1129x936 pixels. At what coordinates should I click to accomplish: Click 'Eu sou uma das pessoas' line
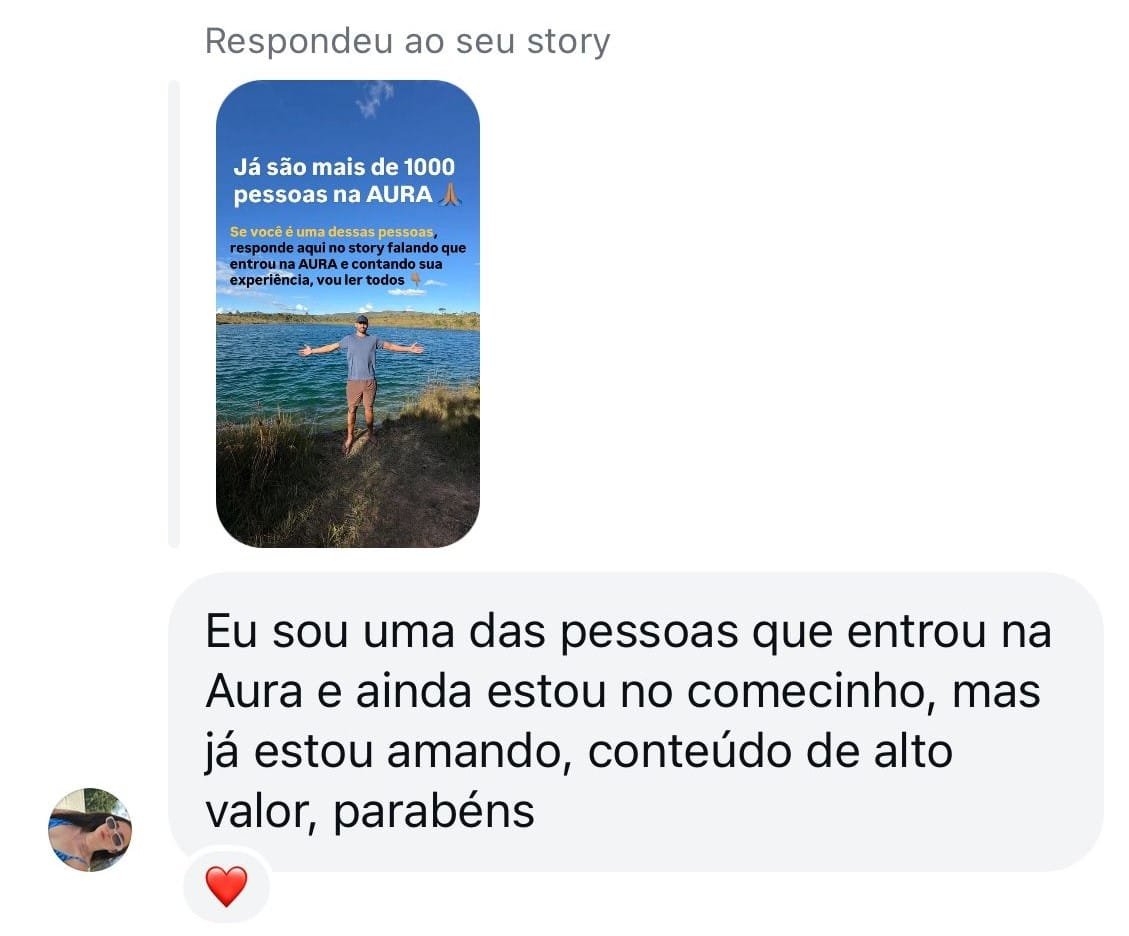click(x=472, y=631)
